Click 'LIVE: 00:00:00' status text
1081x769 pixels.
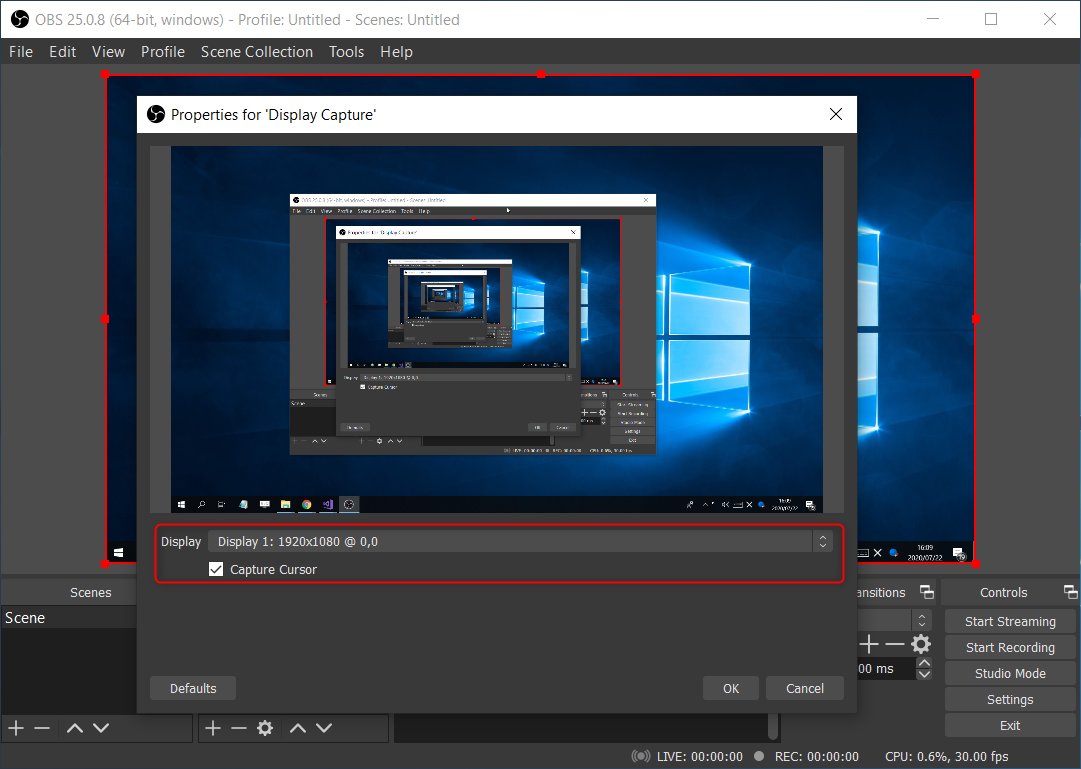pos(700,757)
